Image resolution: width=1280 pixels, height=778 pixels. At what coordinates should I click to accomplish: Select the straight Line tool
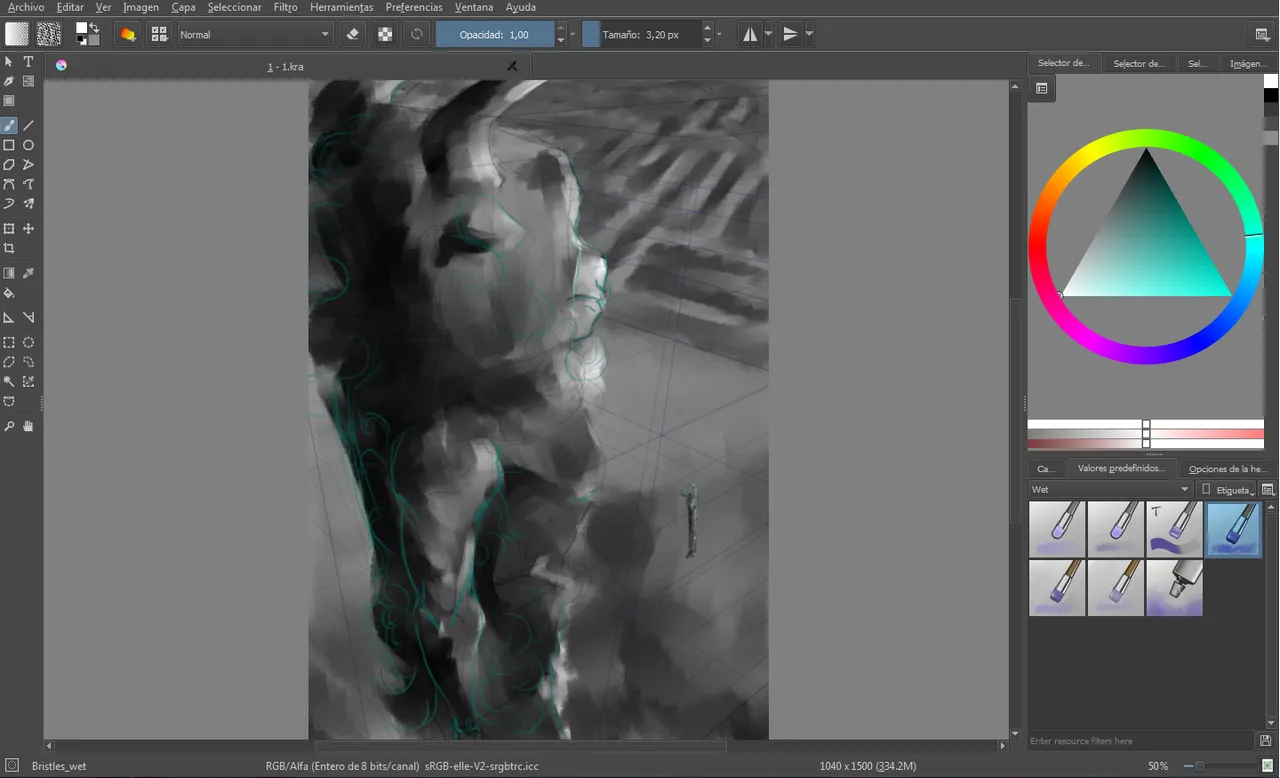point(28,126)
